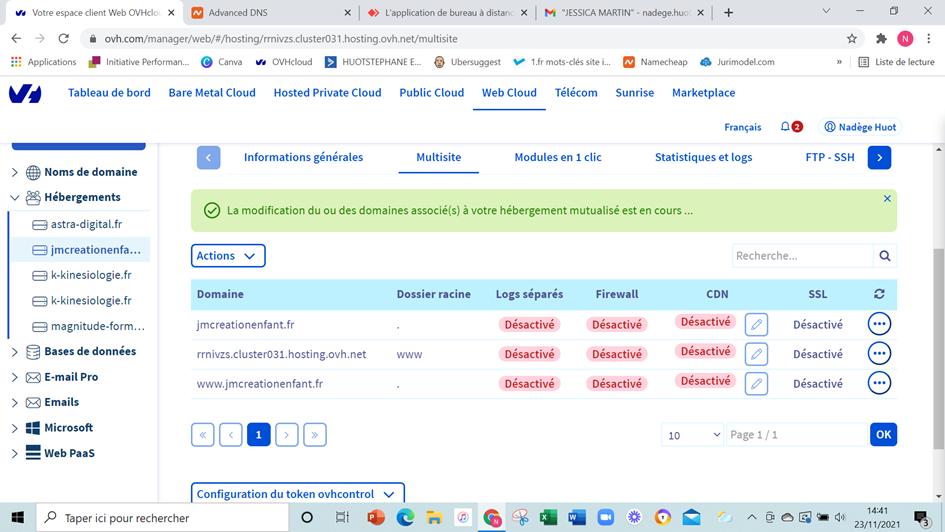Open the rows-per-page dropdown showing 10
This screenshot has width=945, height=532.
click(692, 435)
